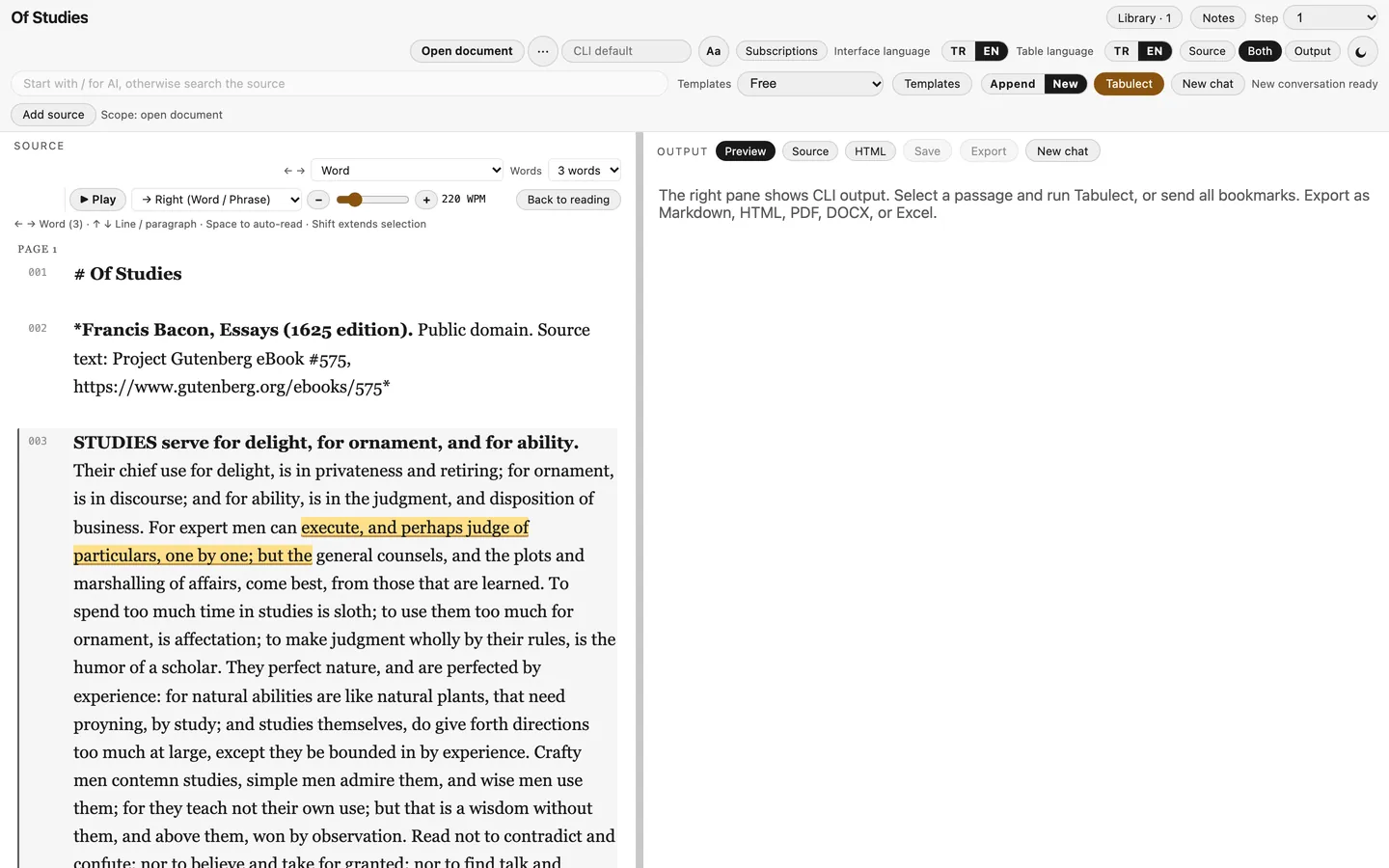The image size is (1389, 868).
Task: Focus the AI search input field
Action: (339, 84)
